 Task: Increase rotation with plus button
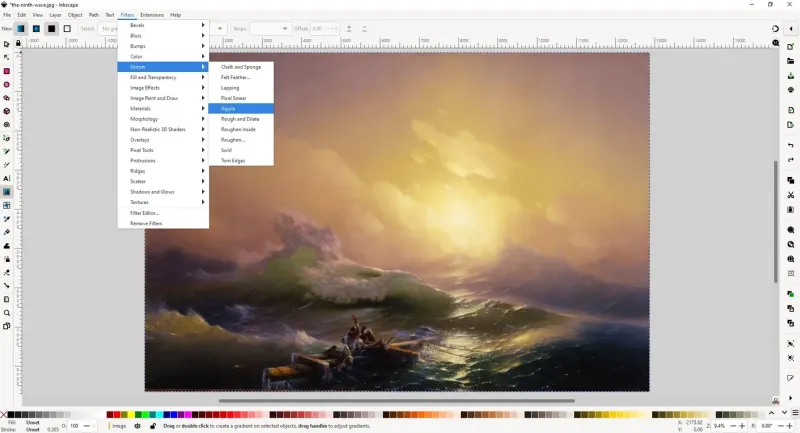pyautogui.click(x=790, y=426)
